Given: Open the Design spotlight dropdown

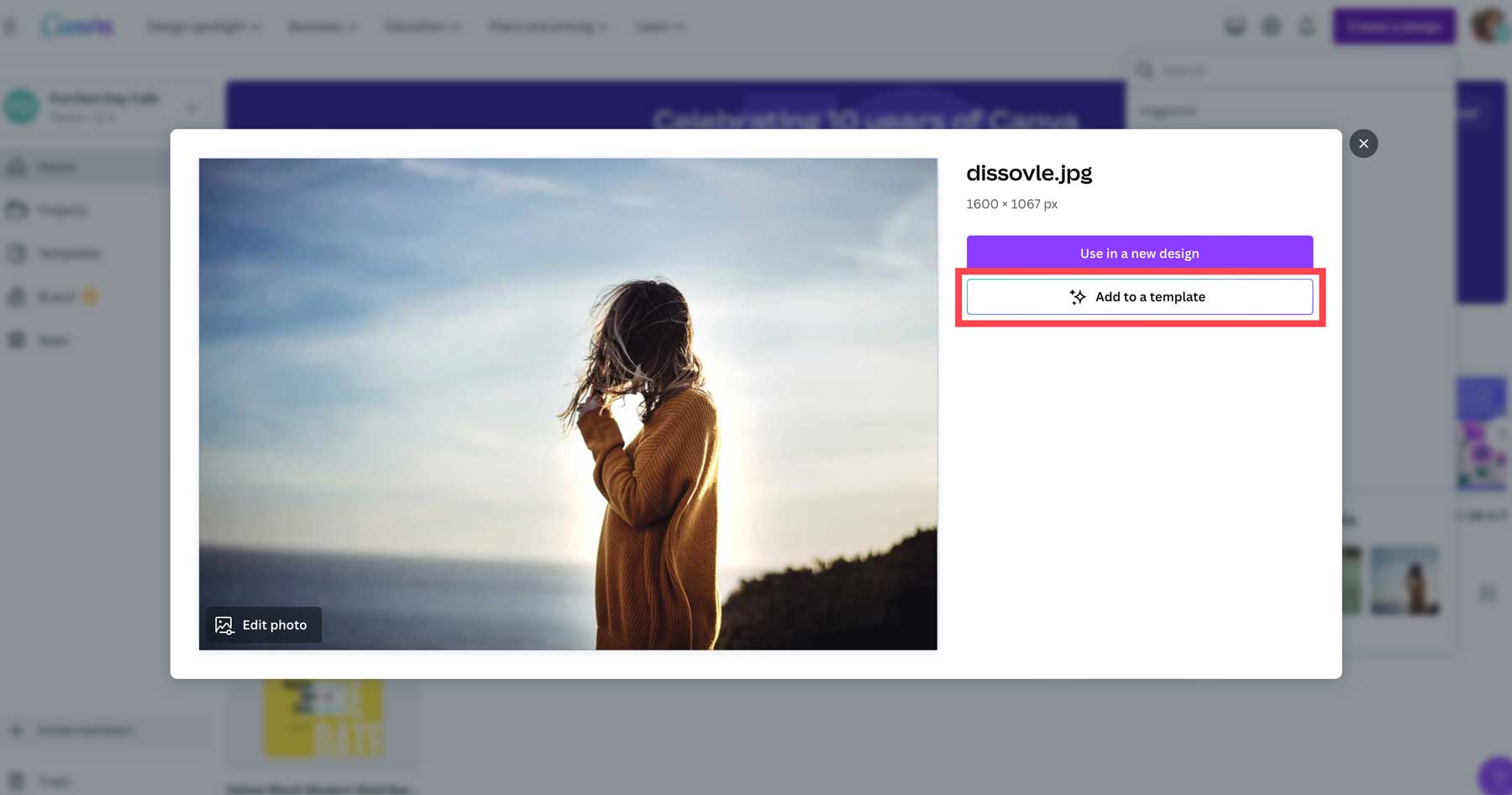Looking at the screenshot, I should 202,26.
